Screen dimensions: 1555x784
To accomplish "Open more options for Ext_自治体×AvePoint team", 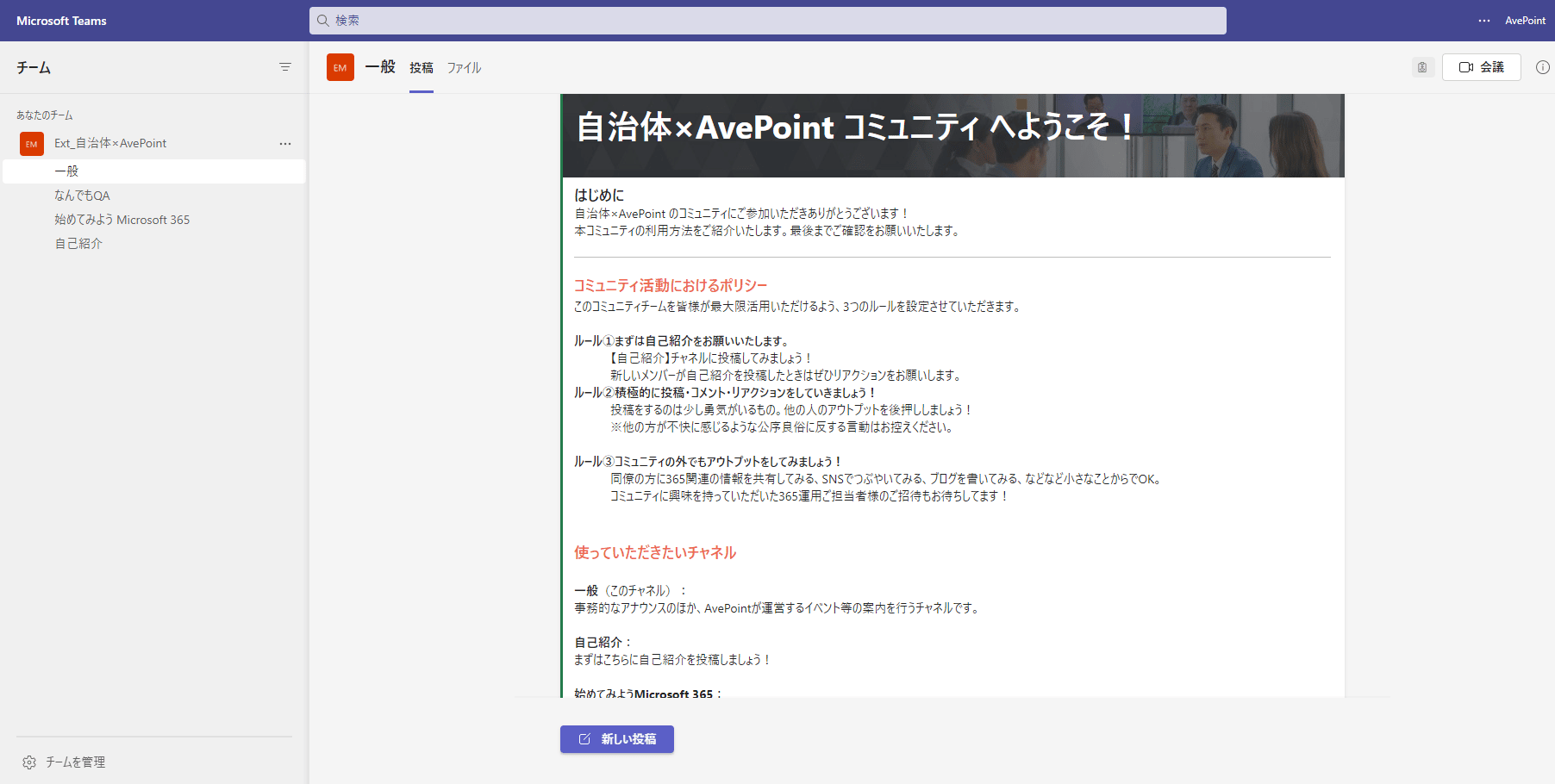I will (285, 144).
